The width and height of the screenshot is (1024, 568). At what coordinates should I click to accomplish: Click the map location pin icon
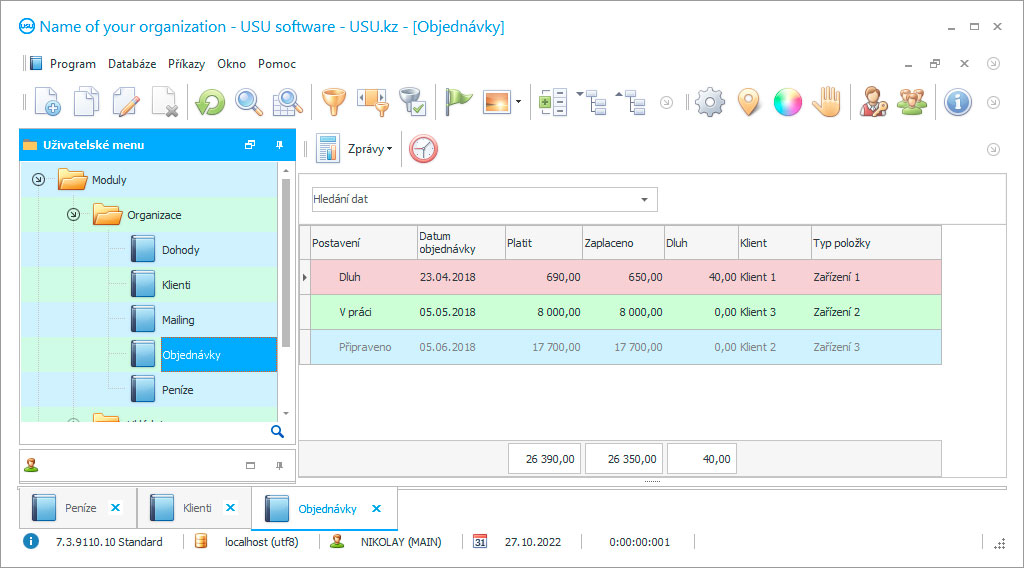pos(749,102)
